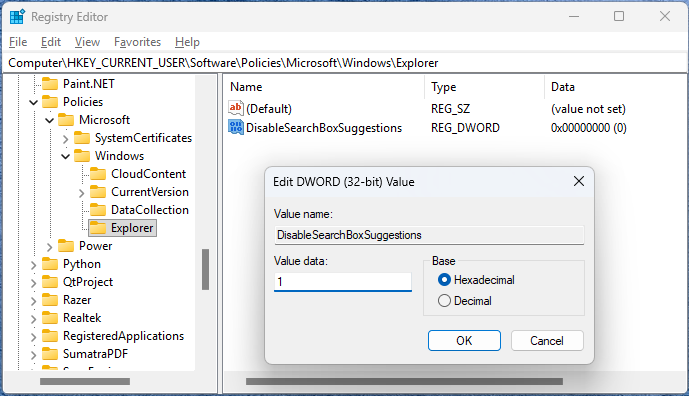Viewport: 689px width, 396px height.
Task: Click the Windows folder icon in tree
Action: [x=82, y=156]
